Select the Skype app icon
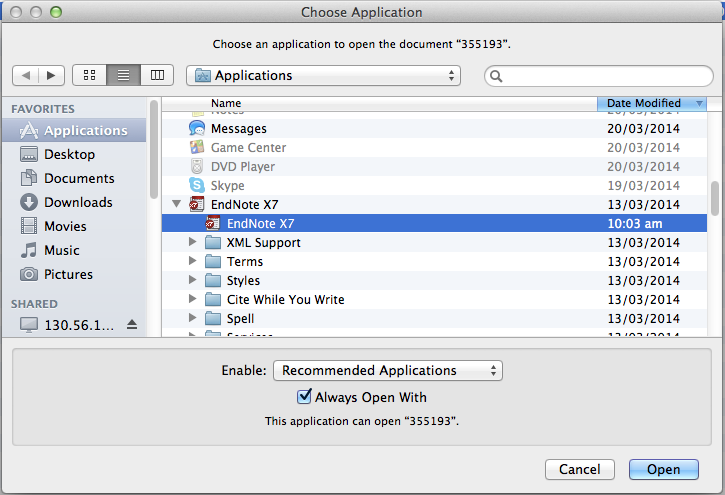 coord(197,186)
